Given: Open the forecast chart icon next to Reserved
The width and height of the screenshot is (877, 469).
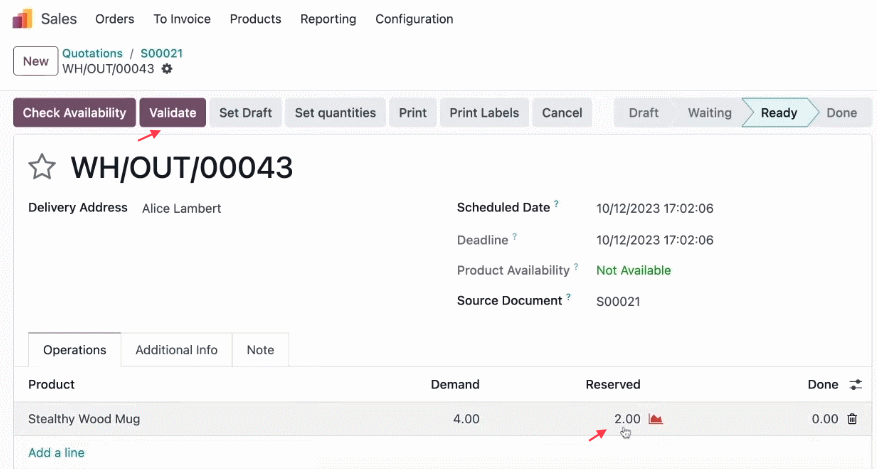Looking at the screenshot, I should 656,419.
